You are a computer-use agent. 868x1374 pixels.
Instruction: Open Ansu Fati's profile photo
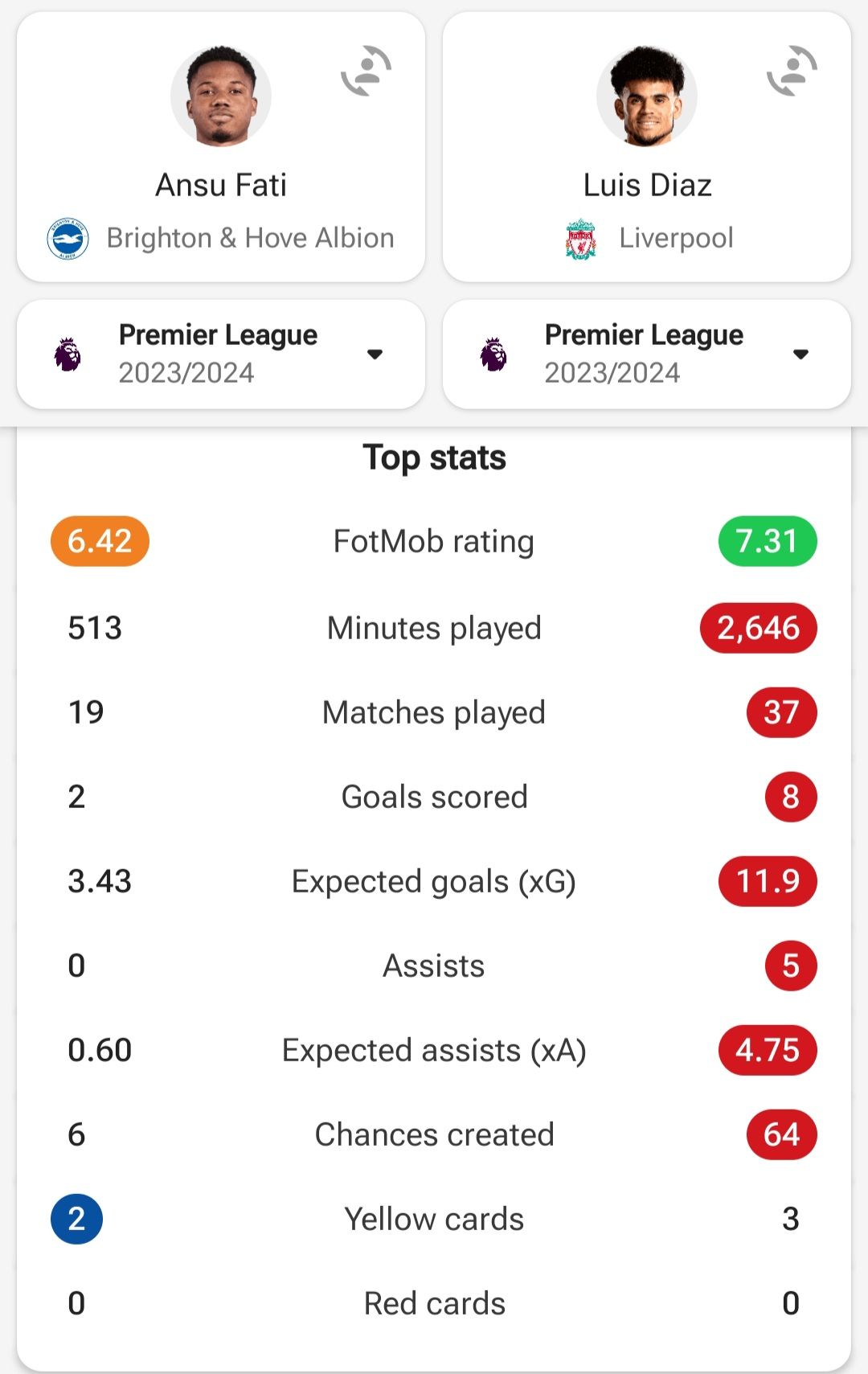pyautogui.click(x=221, y=96)
